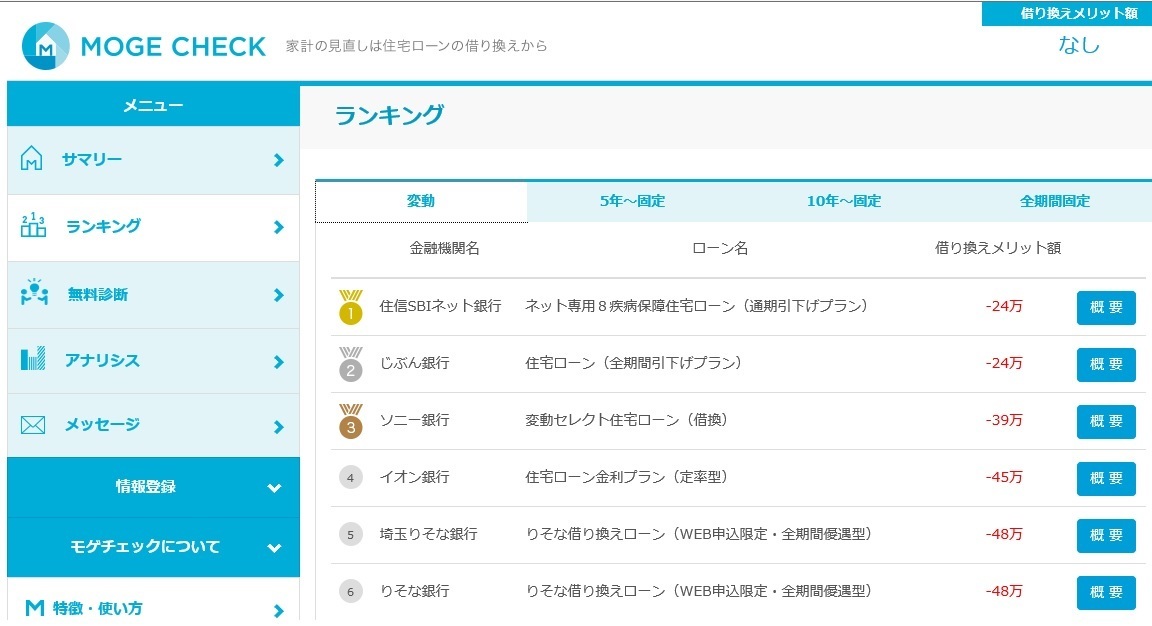This screenshot has width=1152, height=626.
Task: Click the なし value under 借り換えメリット額
Action: [x=1079, y=45]
